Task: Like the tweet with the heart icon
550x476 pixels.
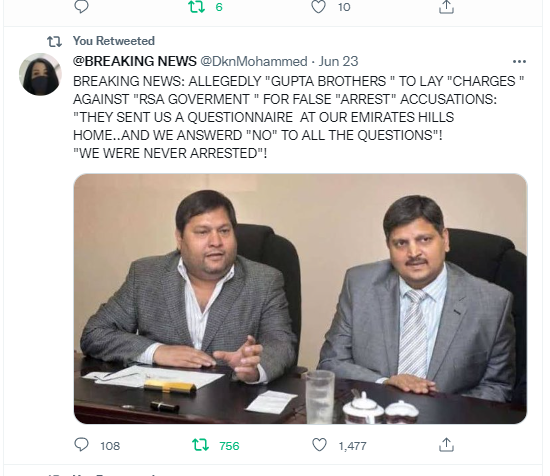Action: (x=319, y=445)
